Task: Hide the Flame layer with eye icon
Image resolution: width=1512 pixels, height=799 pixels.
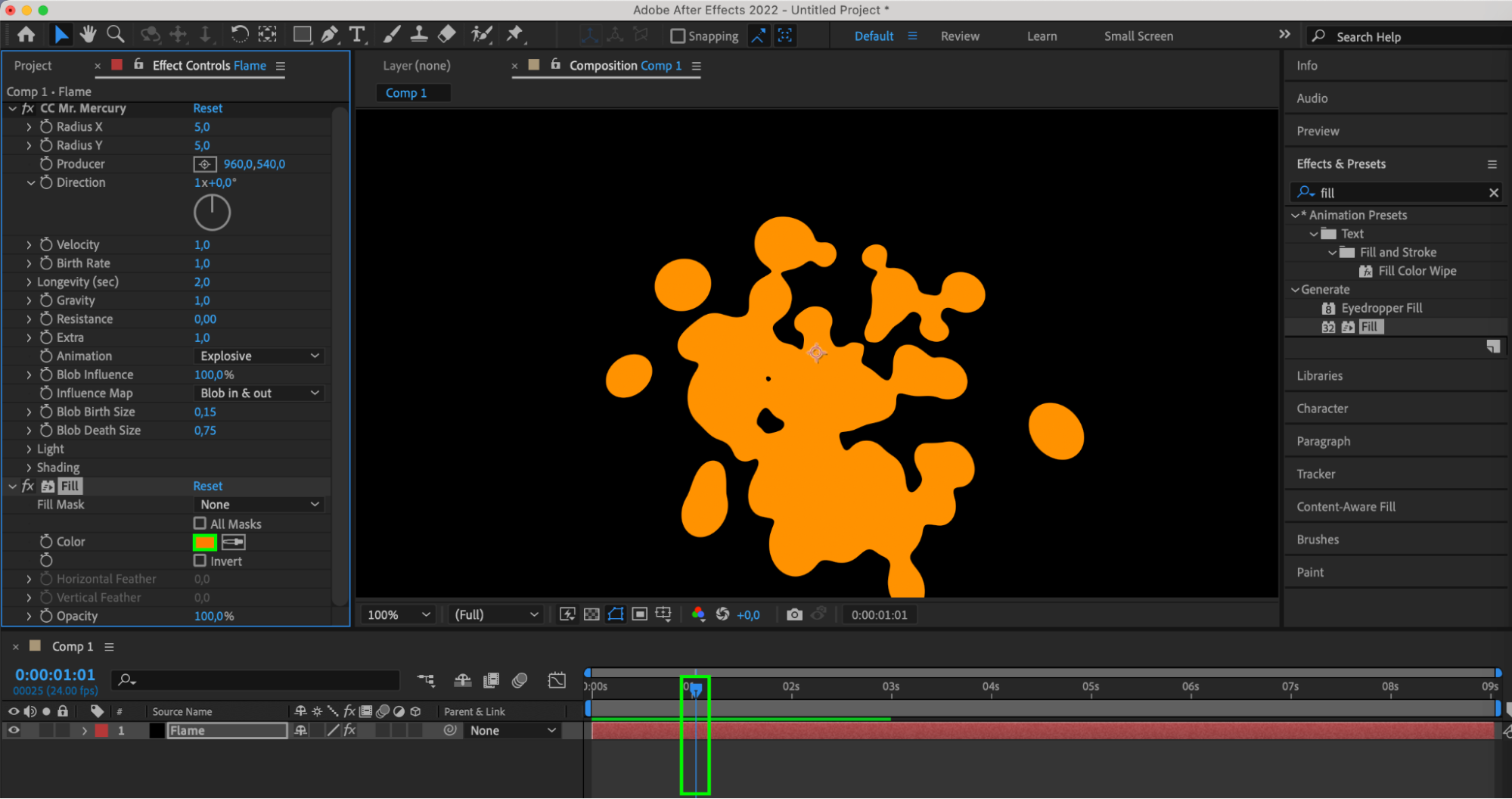Action: point(14,730)
